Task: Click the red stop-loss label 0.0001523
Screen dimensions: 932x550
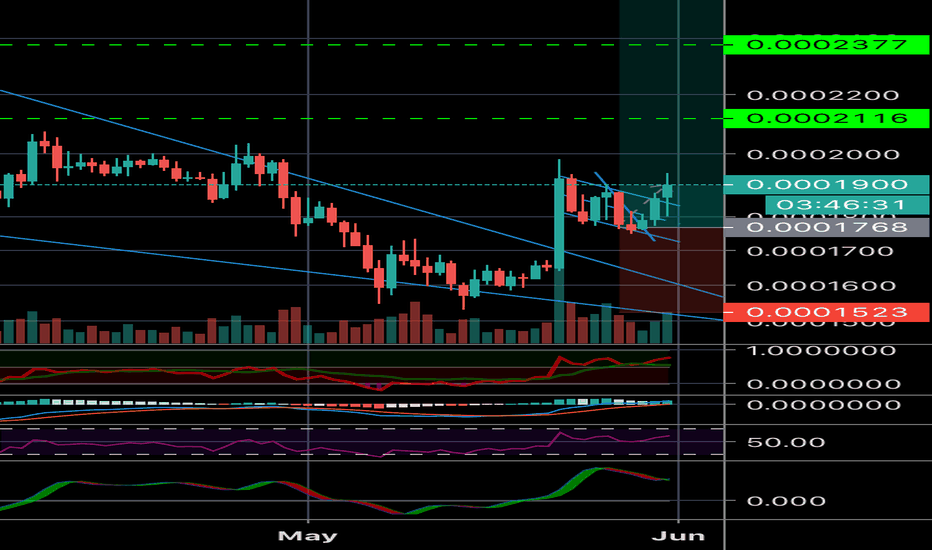Action: click(826, 312)
